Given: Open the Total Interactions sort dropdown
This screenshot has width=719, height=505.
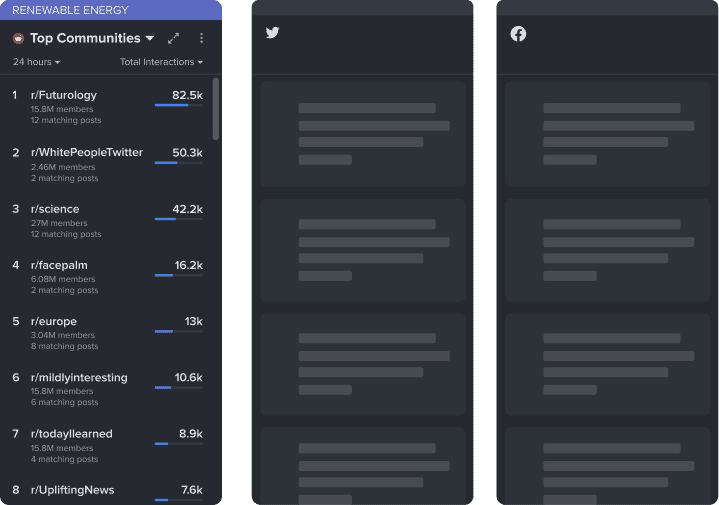Looking at the screenshot, I should pos(161,62).
